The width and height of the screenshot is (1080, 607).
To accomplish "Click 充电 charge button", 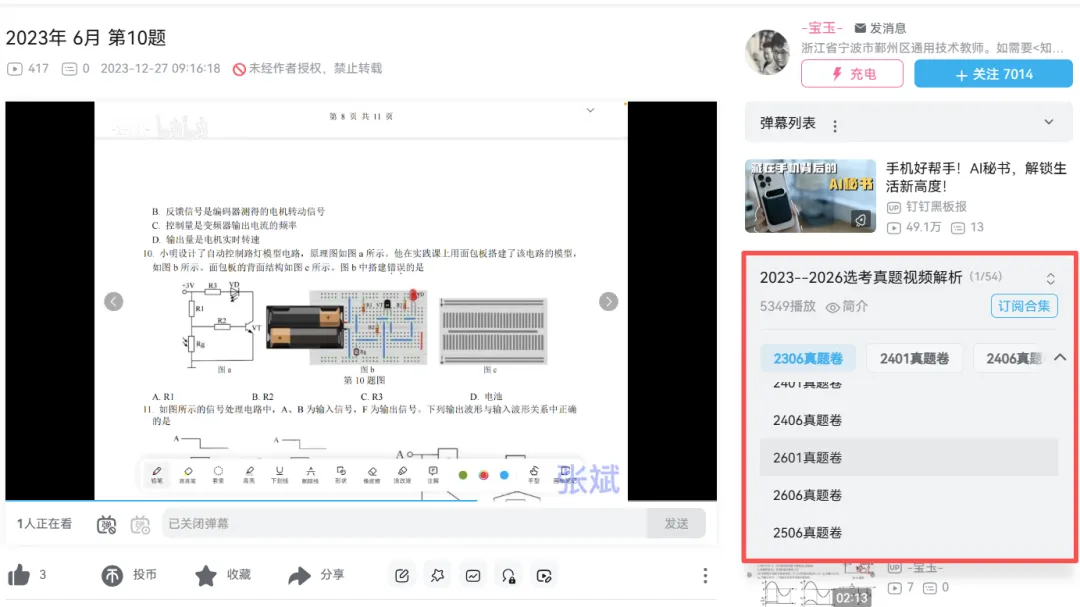I will tap(852, 74).
